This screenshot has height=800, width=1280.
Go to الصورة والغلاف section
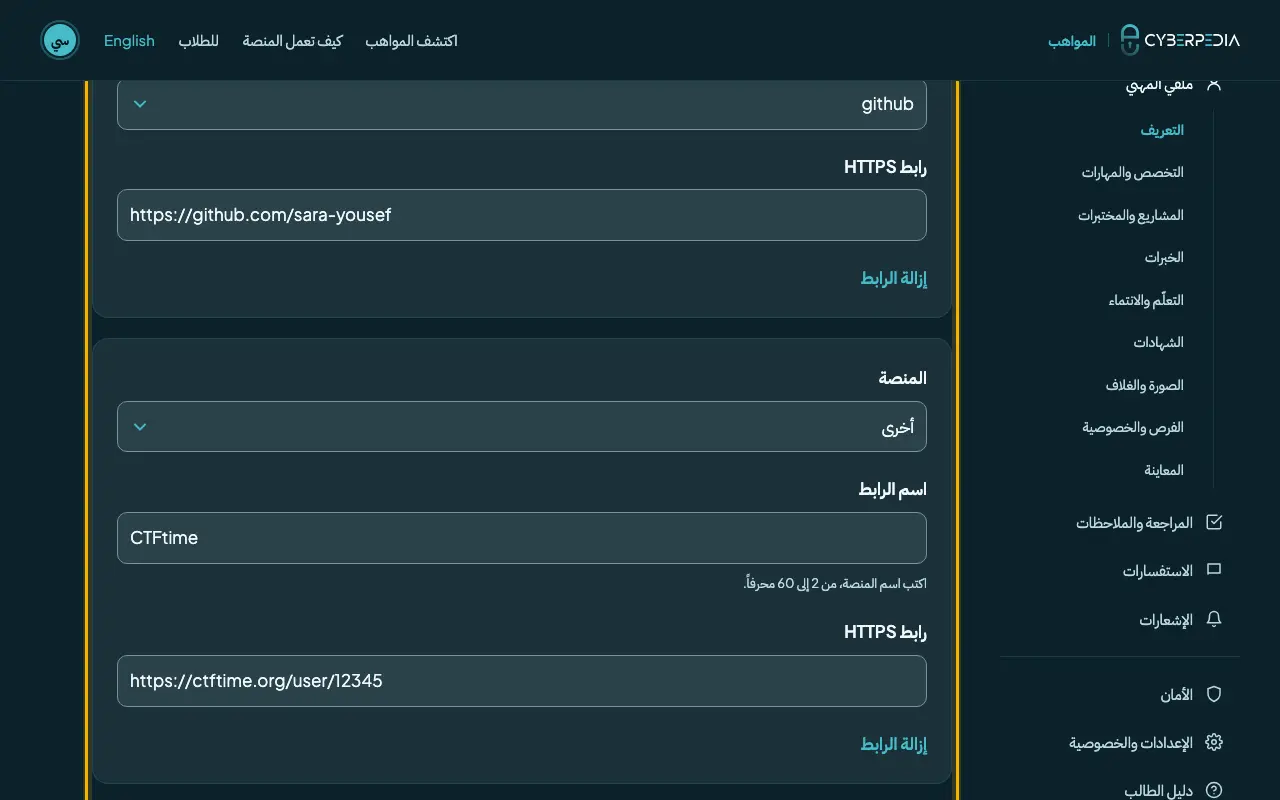[1145, 385]
